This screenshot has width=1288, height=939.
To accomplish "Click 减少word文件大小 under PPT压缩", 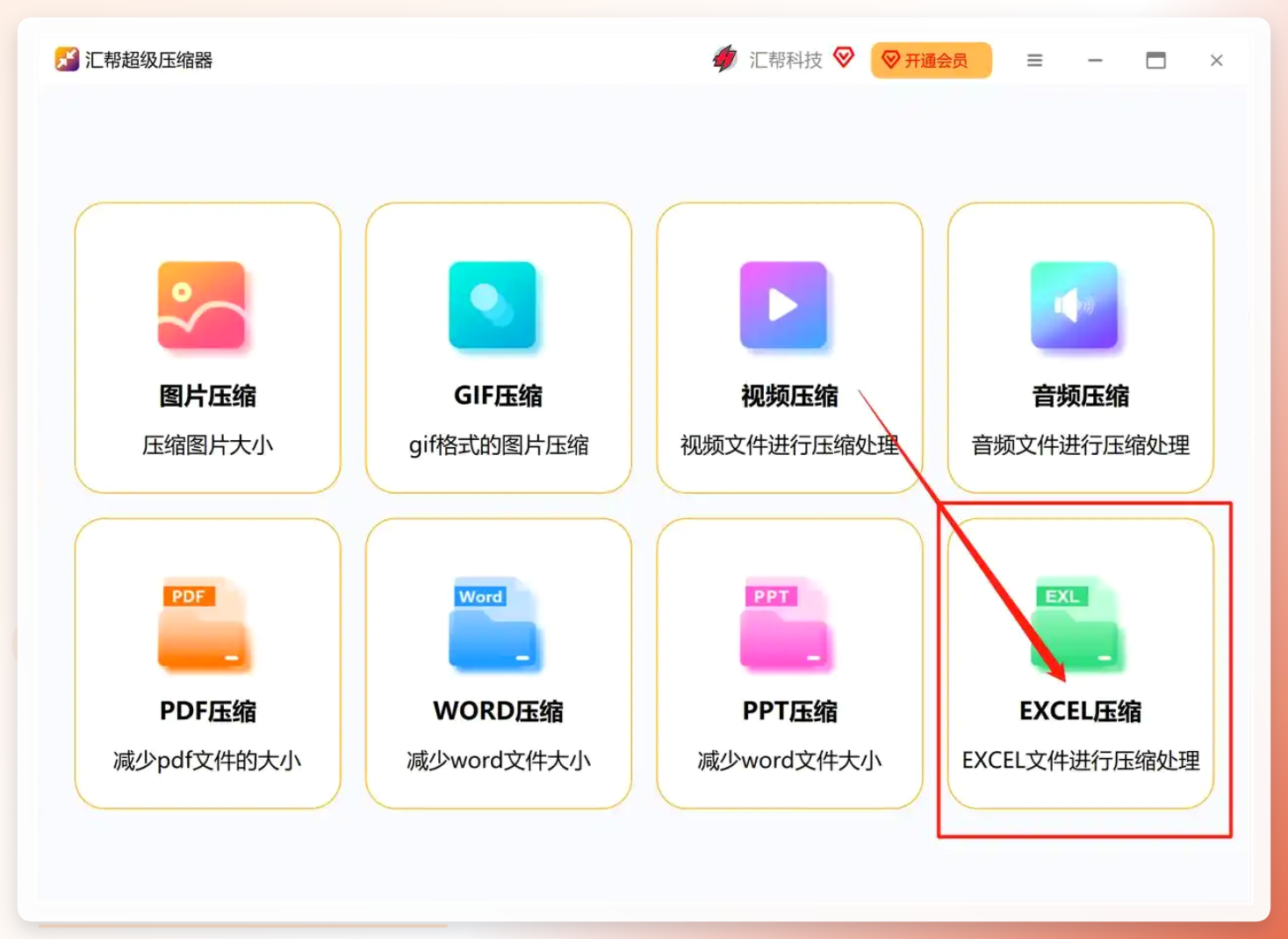I will (x=789, y=761).
